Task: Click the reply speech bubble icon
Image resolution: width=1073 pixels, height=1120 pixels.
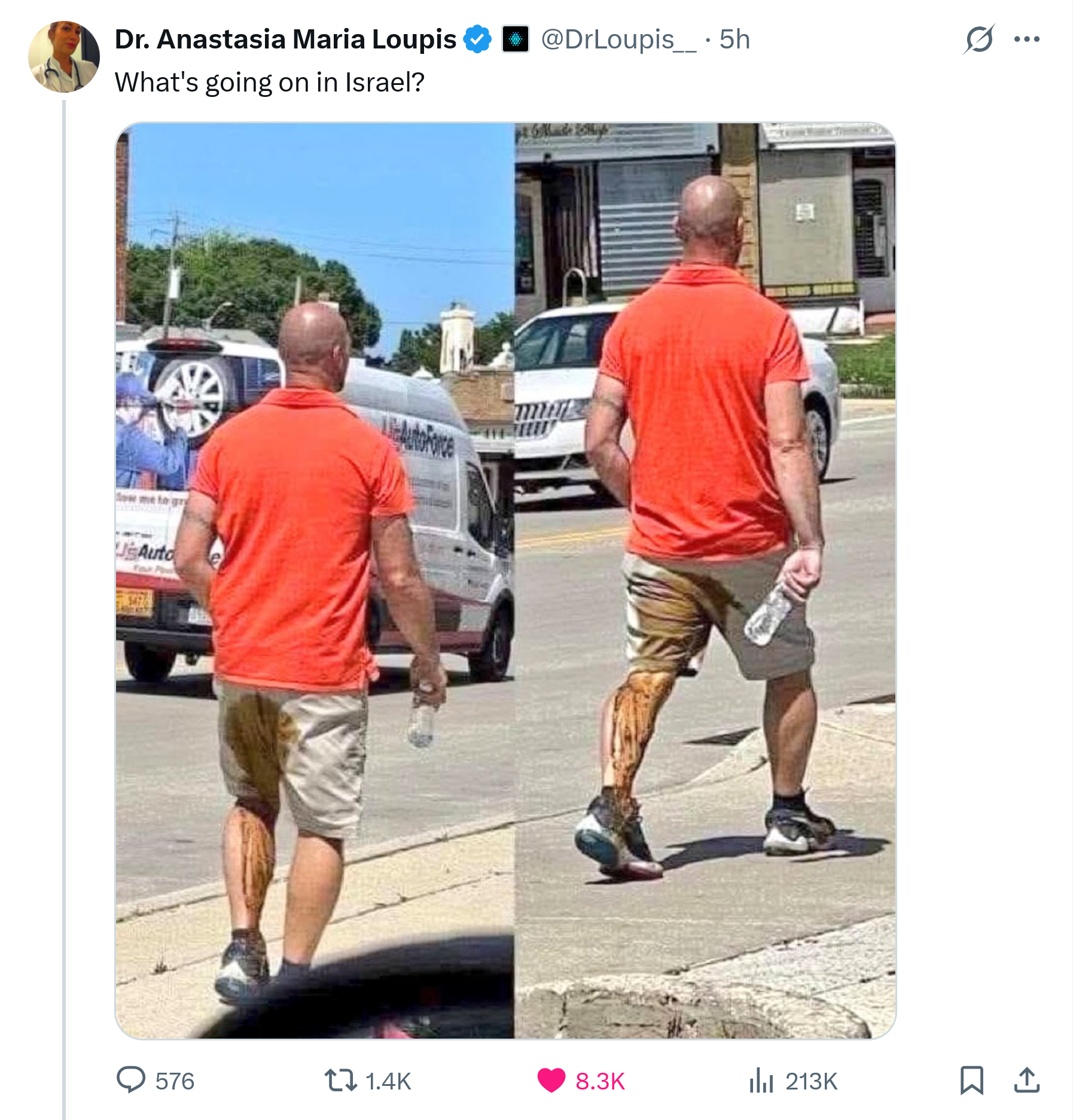Action: click(131, 1081)
